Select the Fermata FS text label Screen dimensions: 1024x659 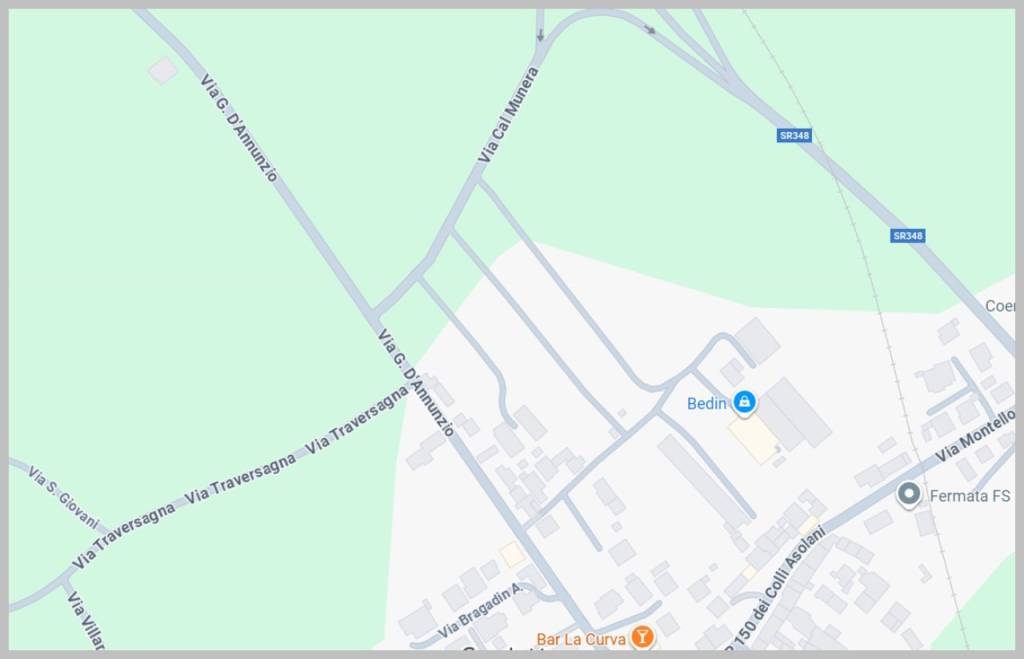969,496
